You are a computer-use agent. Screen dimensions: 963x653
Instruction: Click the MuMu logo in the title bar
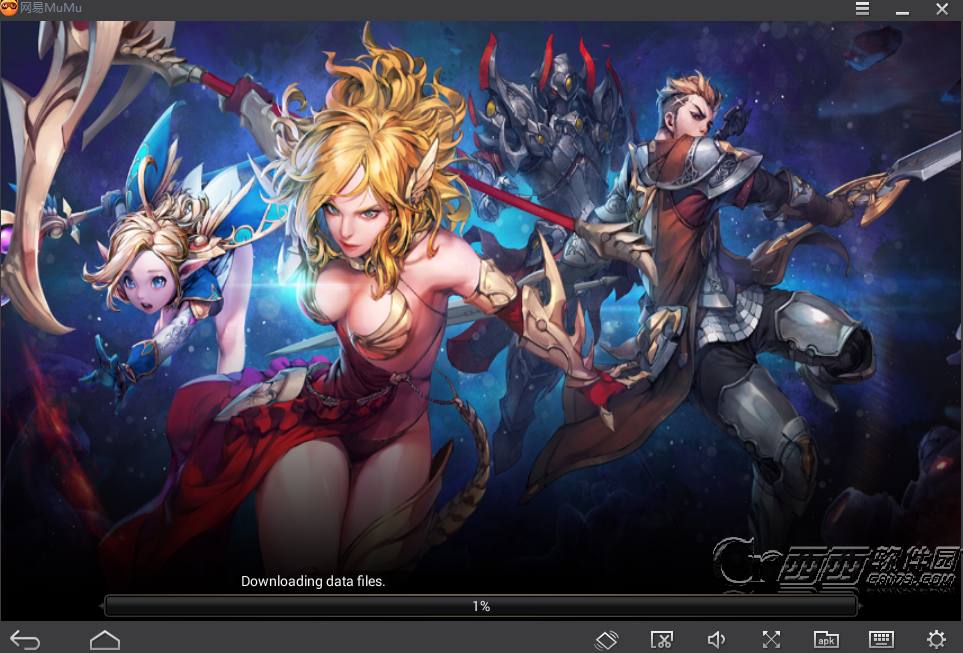tap(9, 8)
